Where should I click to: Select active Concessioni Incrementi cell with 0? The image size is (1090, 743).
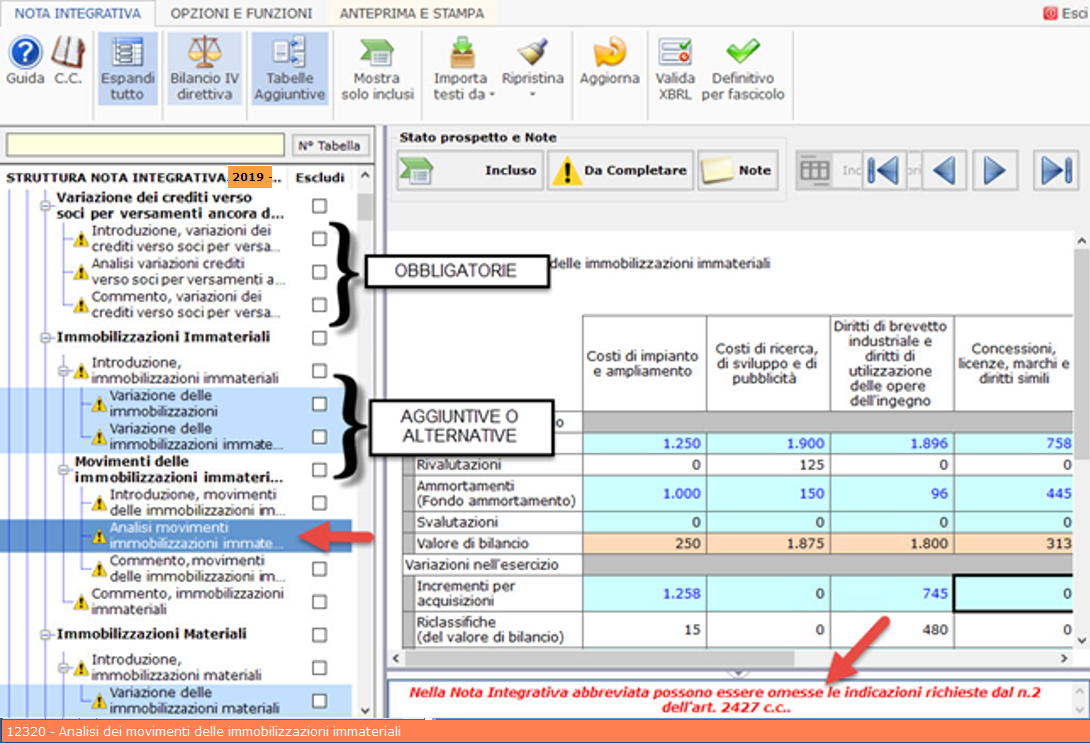tap(1014, 594)
